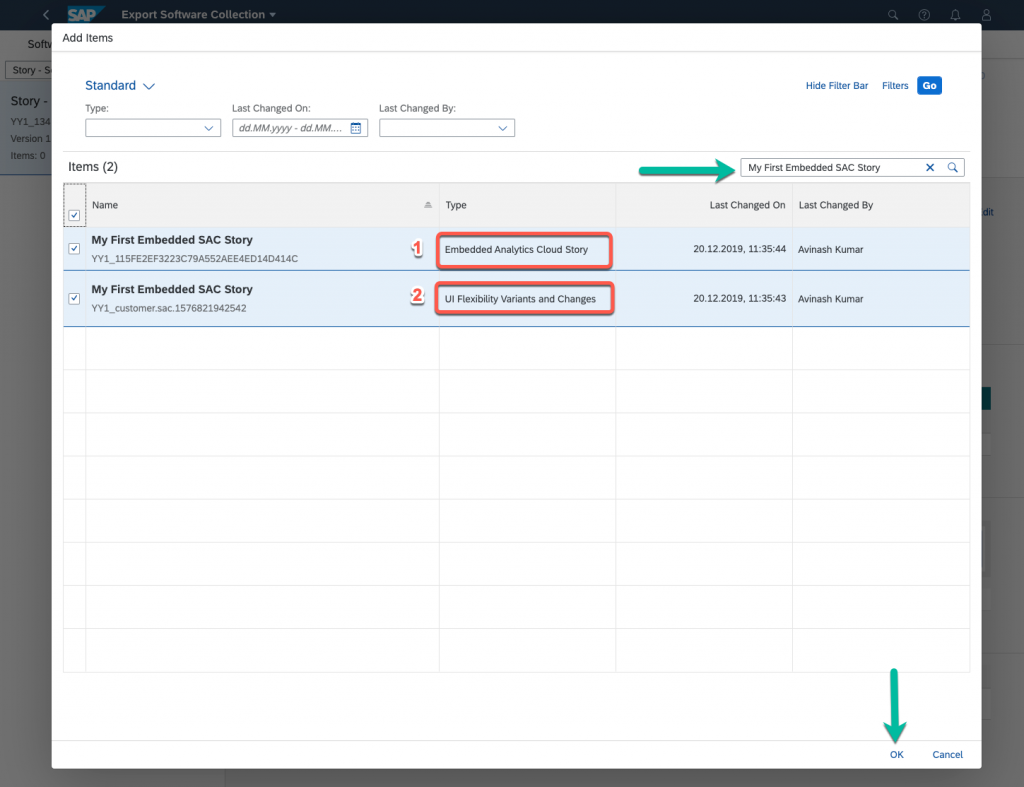Click the Add Items dialog title
The image size is (1024, 787).
[x=88, y=38]
